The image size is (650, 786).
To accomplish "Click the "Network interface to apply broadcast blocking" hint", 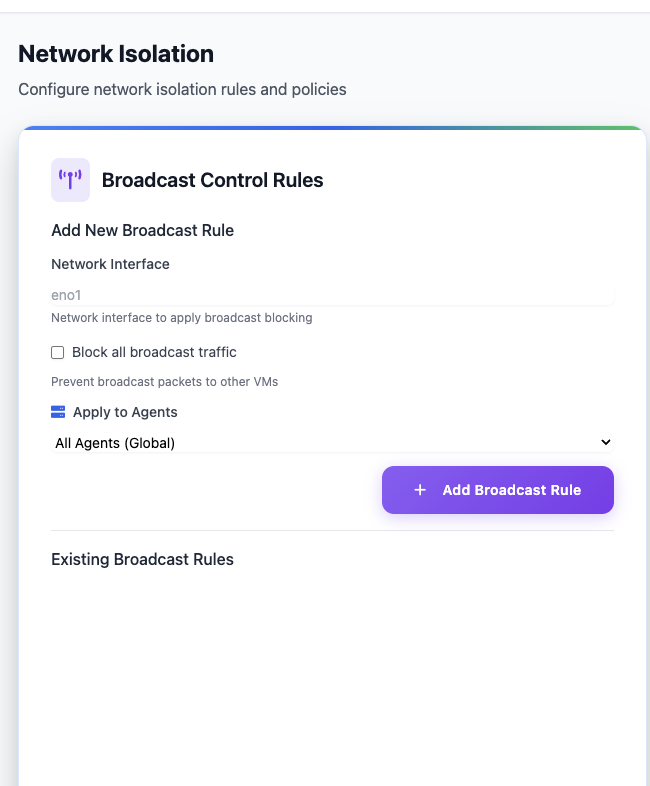I will tap(181, 318).
